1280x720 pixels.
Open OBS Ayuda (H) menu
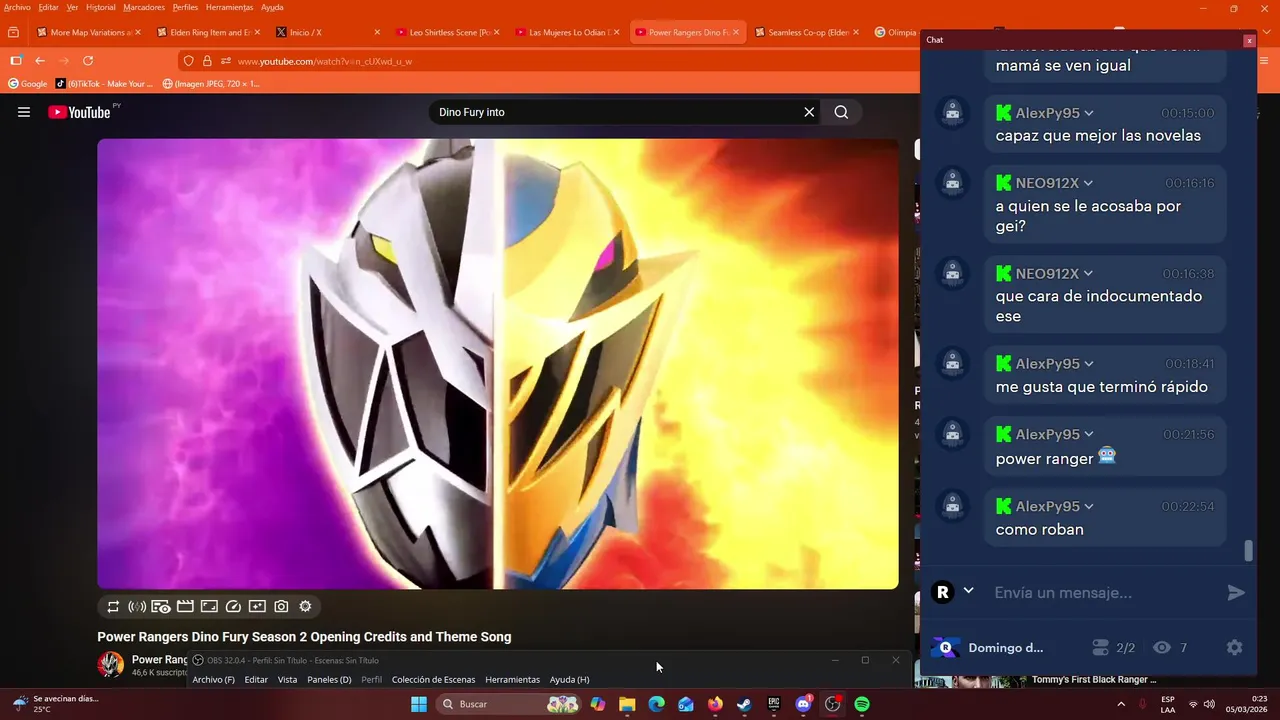pyautogui.click(x=569, y=679)
